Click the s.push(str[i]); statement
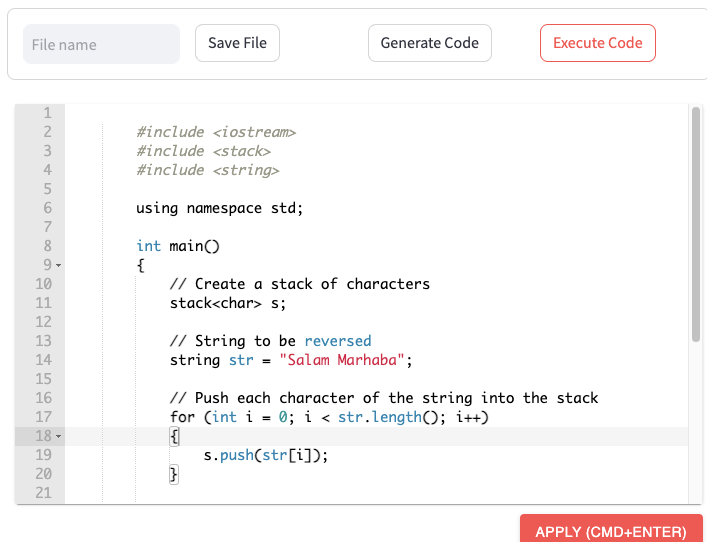This screenshot has width=707, height=542. [265, 455]
